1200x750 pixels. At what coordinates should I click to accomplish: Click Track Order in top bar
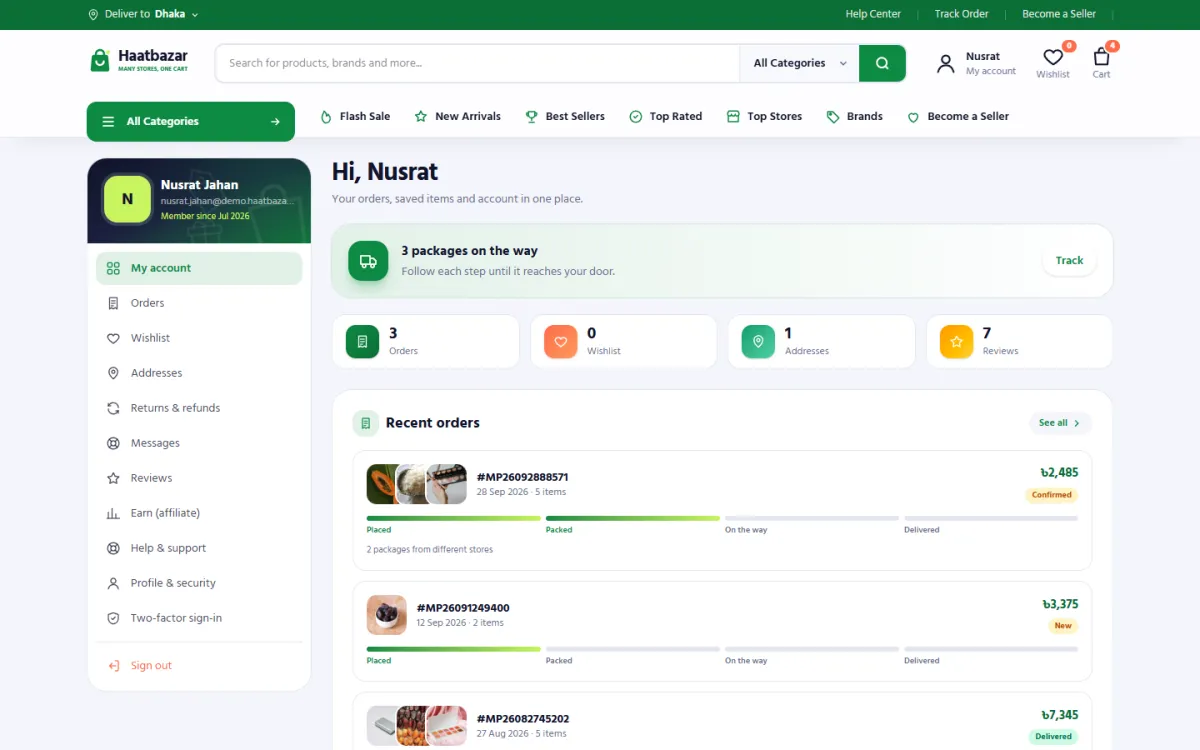coord(961,14)
